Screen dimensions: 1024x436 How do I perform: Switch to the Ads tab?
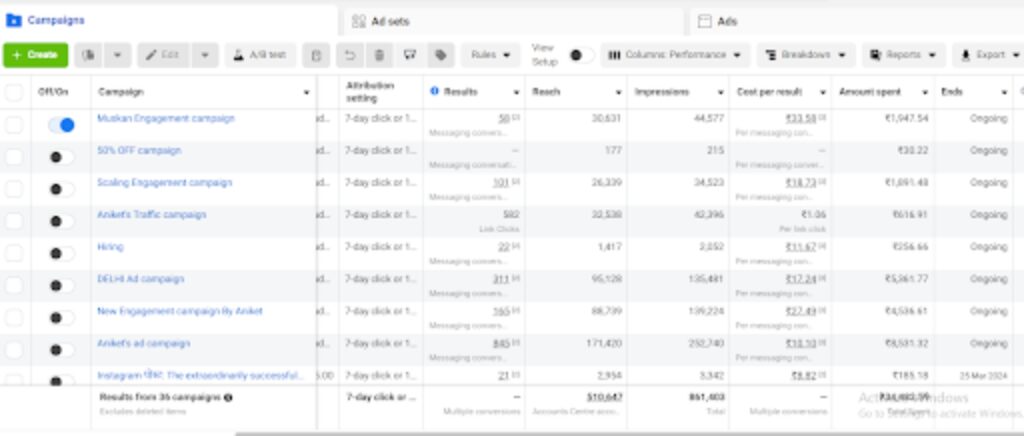(x=857, y=22)
